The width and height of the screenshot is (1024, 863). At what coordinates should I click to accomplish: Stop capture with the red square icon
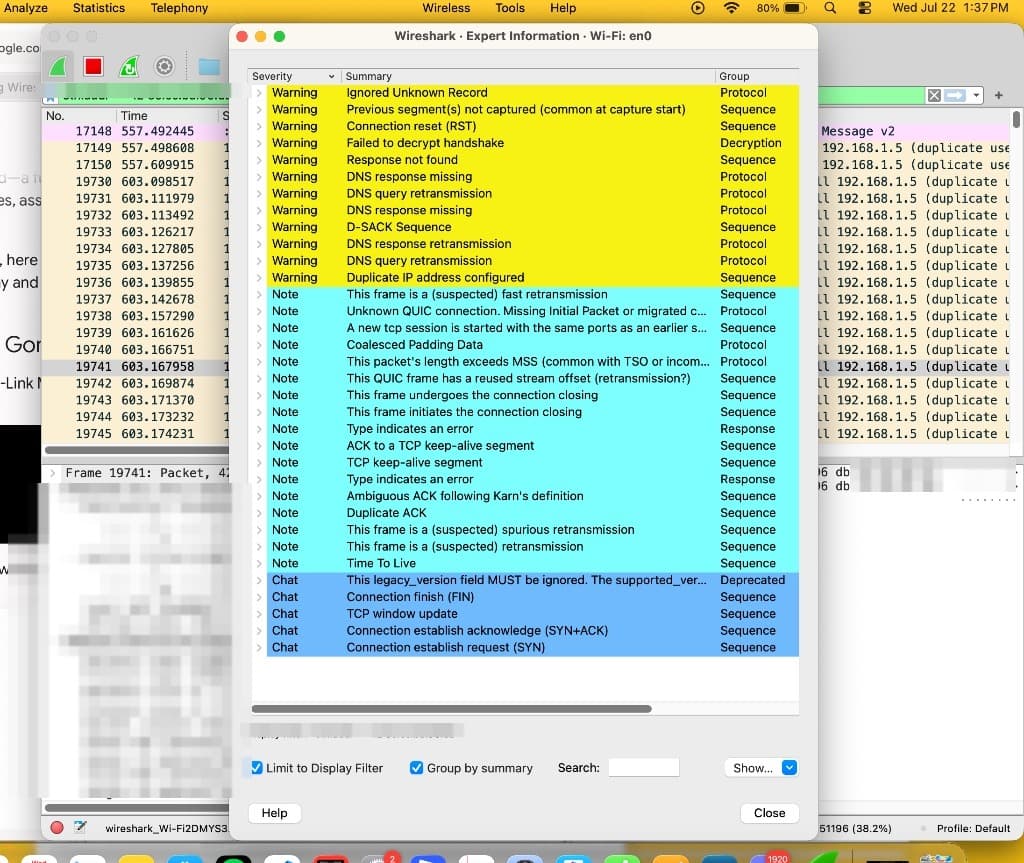[x=93, y=66]
